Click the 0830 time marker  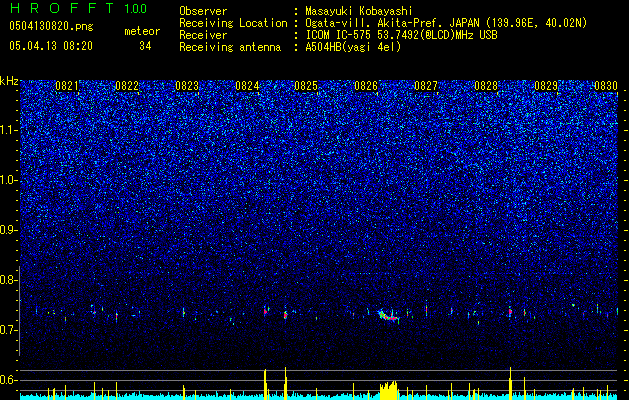pos(606,86)
